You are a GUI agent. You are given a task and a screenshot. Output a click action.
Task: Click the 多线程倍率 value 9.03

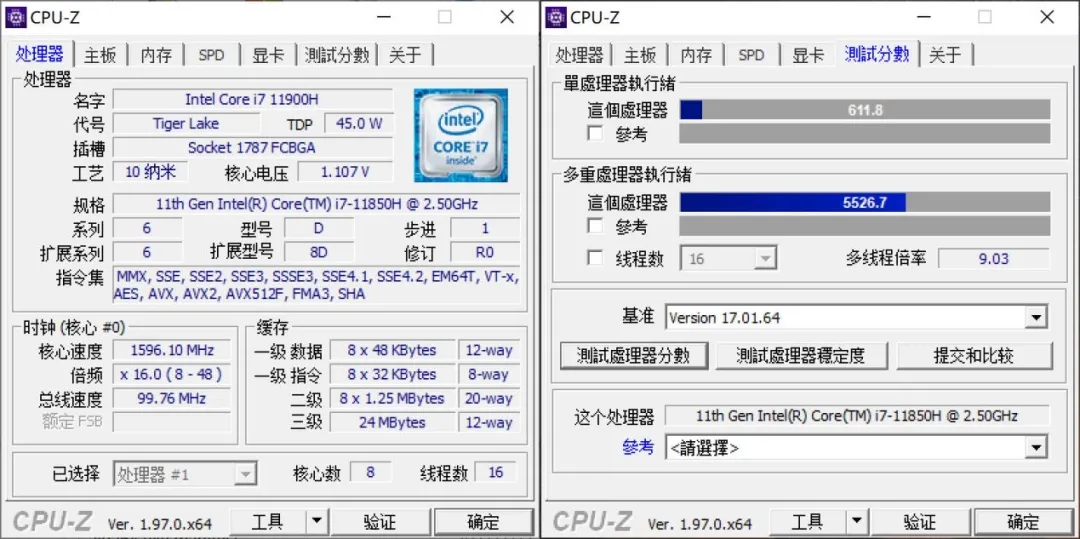993,259
